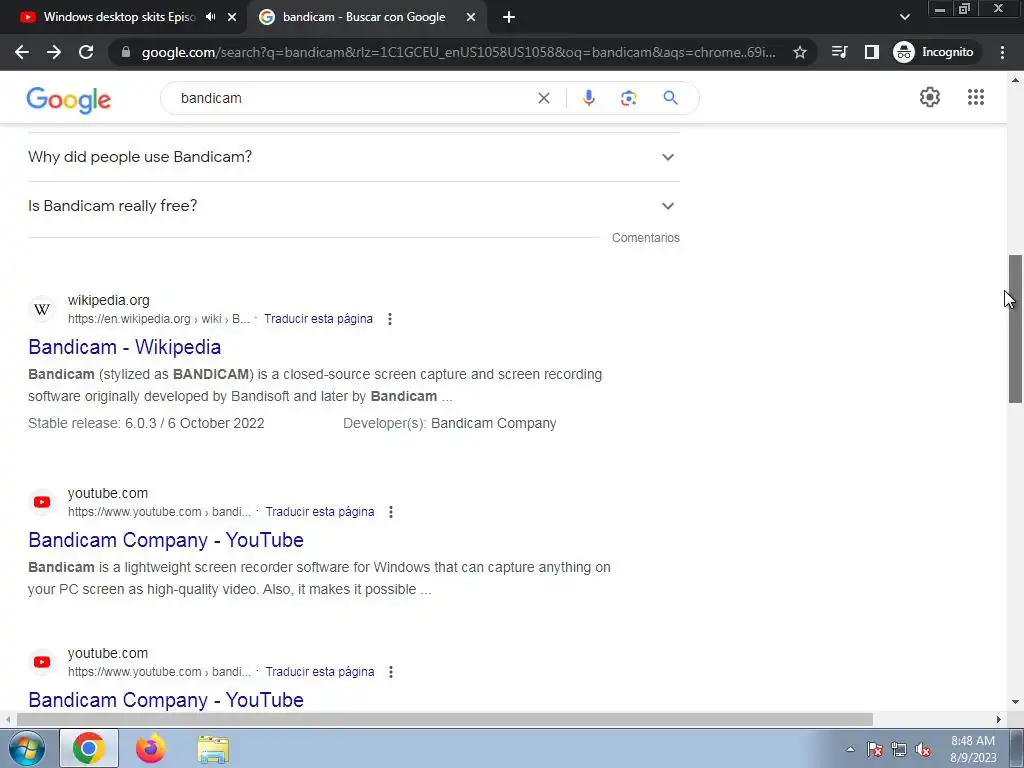The width and height of the screenshot is (1024, 768).
Task: Open the tab search dropdown
Action: [904, 17]
